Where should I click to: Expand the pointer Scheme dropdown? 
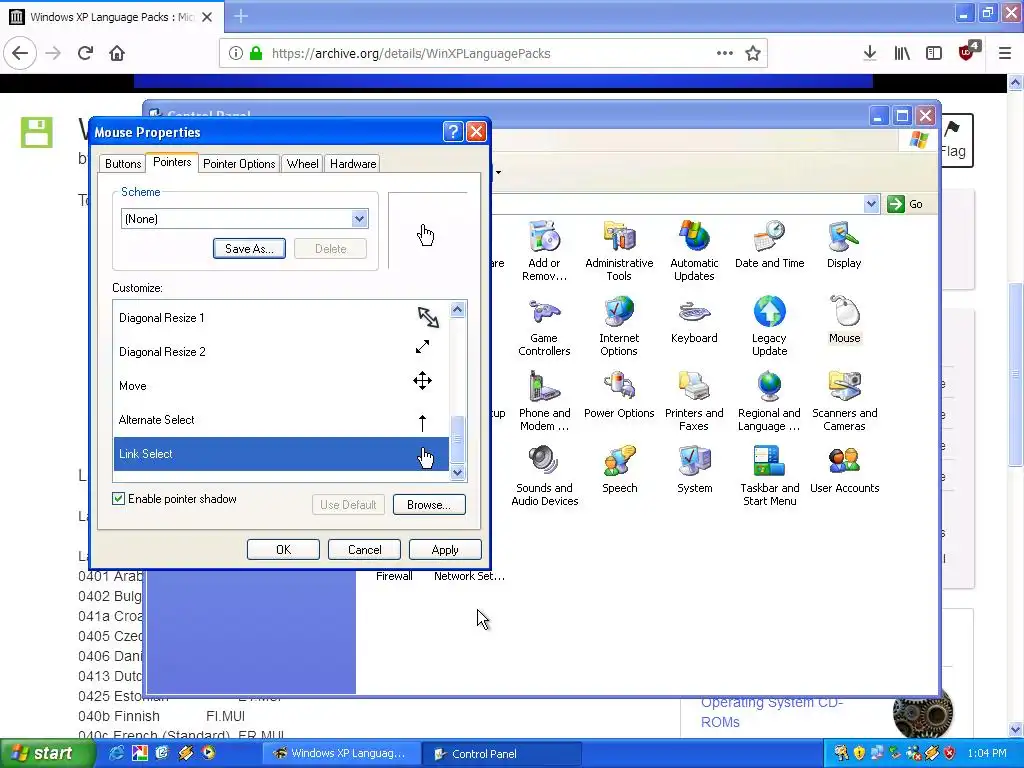point(359,219)
